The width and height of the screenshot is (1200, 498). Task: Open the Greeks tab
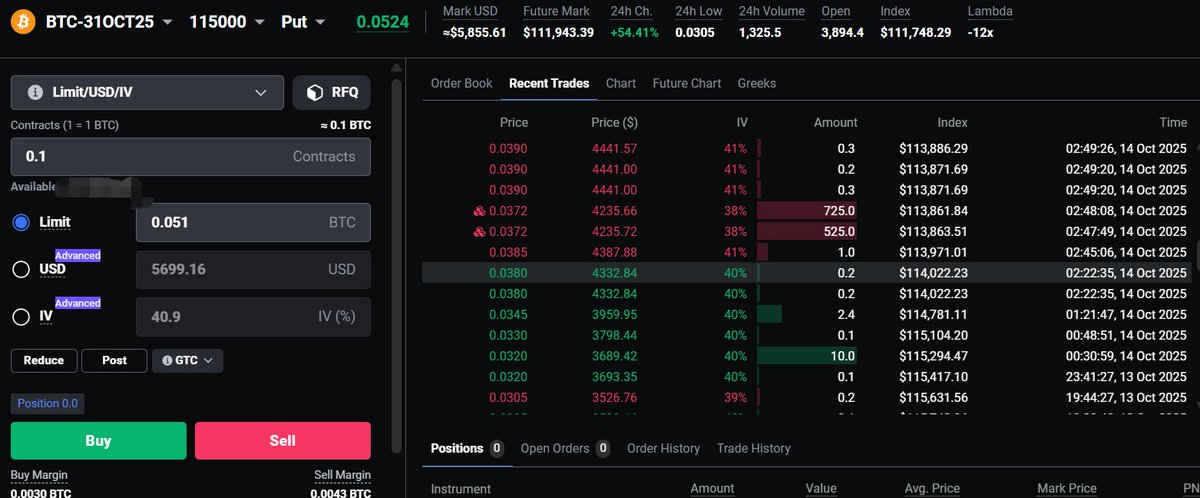coord(756,83)
